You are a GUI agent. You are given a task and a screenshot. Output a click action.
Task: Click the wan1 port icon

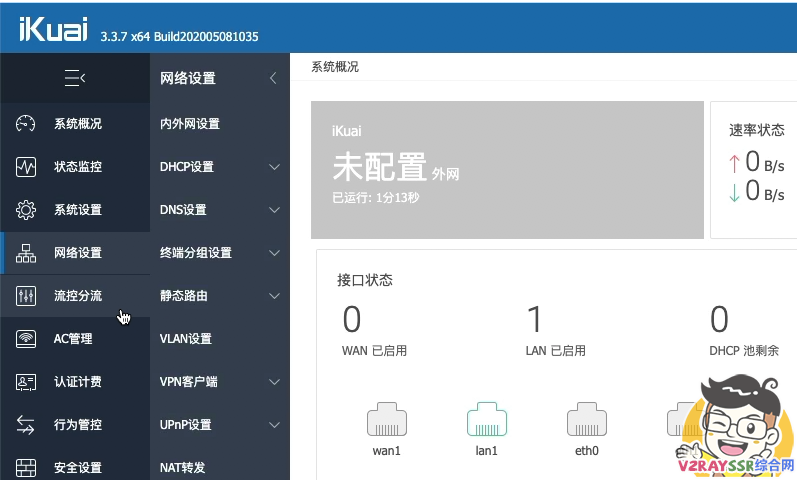coord(386,420)
